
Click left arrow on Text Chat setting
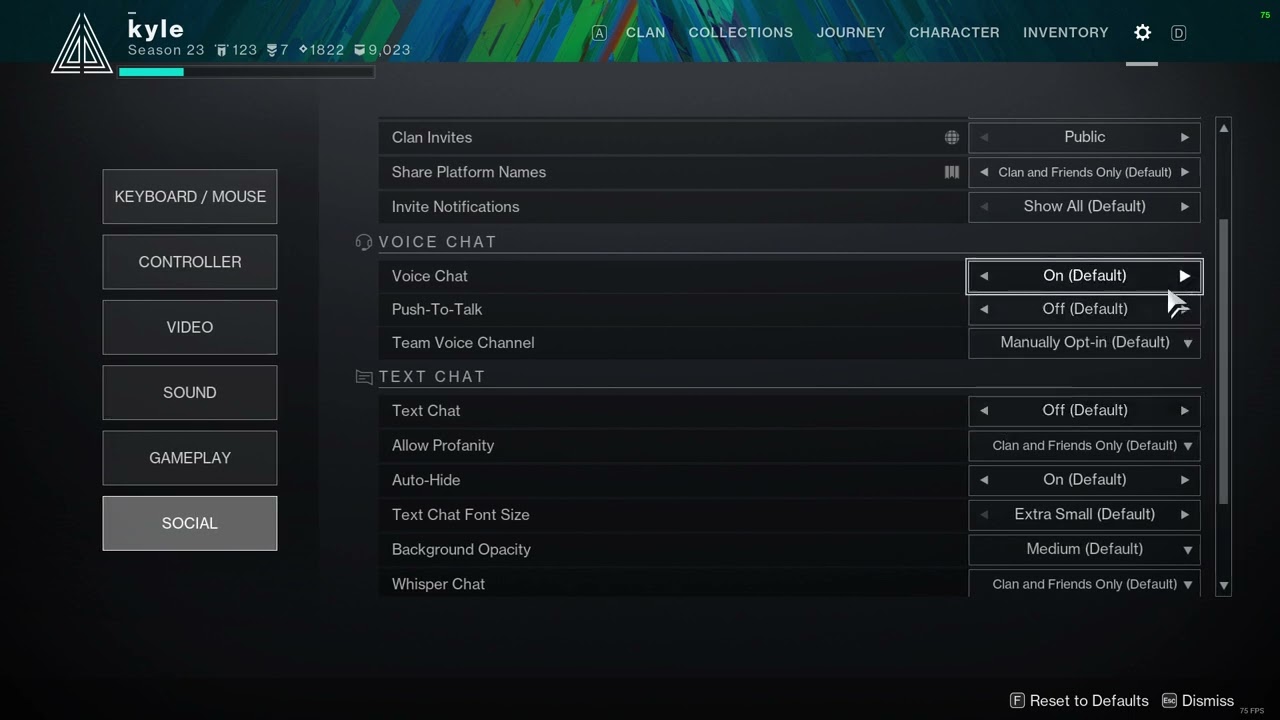point(984,411)
